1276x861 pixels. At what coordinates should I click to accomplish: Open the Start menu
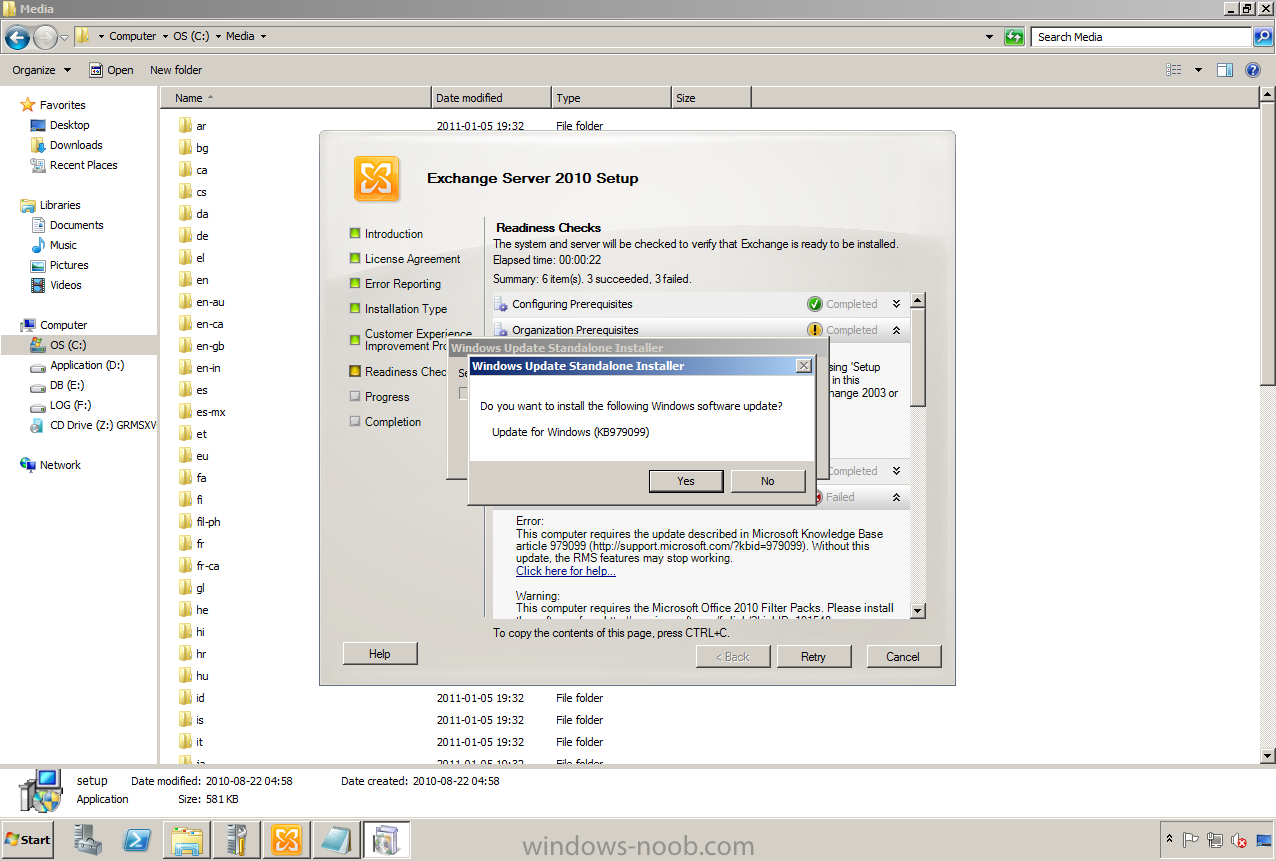tap(28, 839)
